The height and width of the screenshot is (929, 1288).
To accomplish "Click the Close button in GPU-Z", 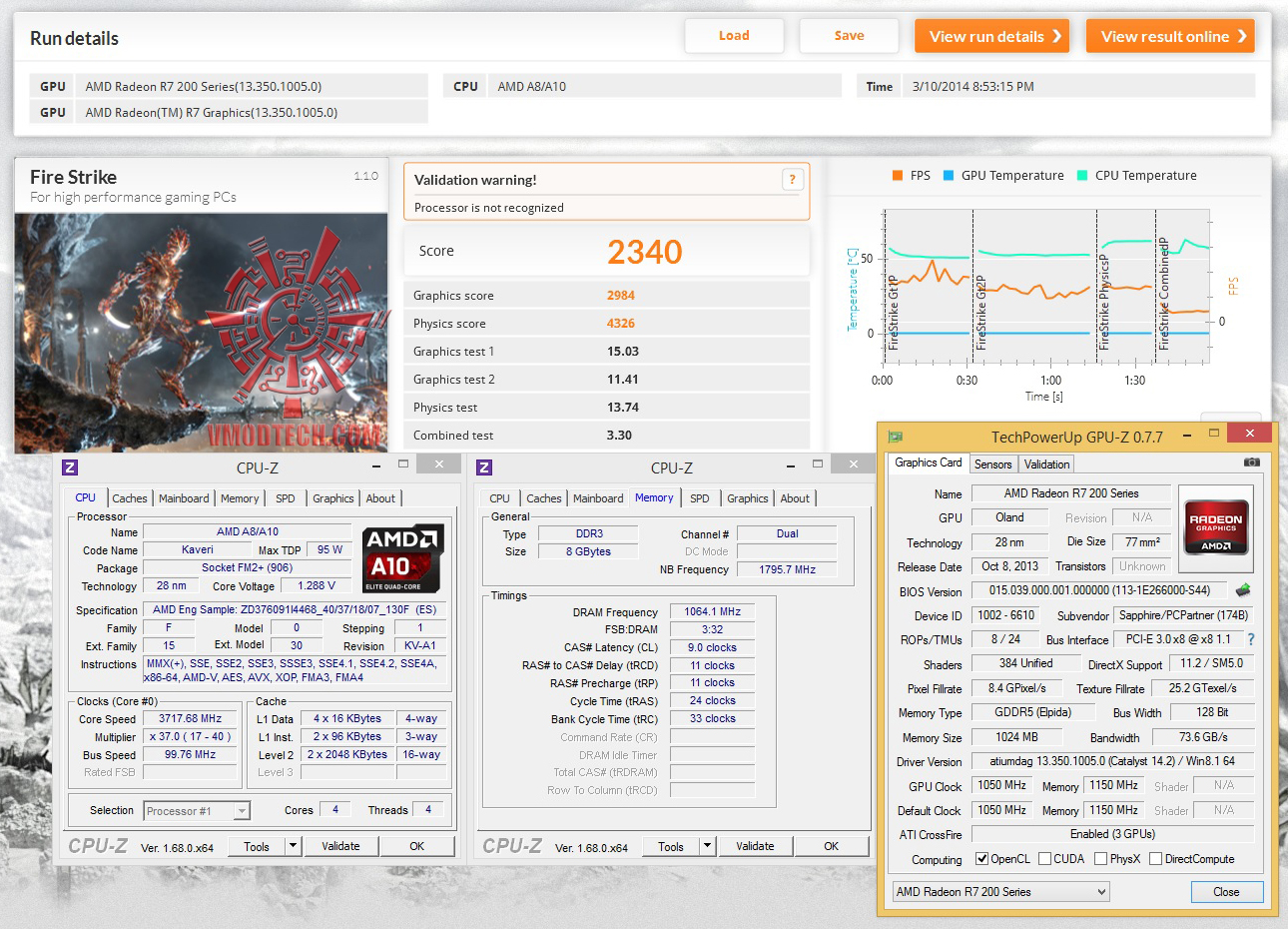I will 1226,892.
